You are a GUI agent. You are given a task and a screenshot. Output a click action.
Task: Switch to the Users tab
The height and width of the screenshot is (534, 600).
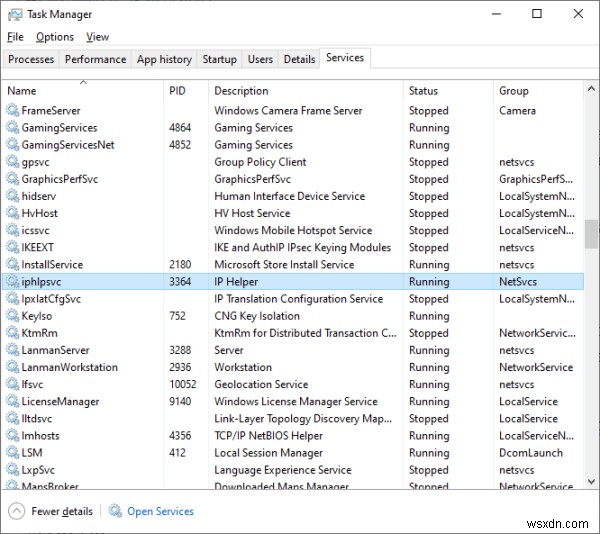click(x=260, y=59)
